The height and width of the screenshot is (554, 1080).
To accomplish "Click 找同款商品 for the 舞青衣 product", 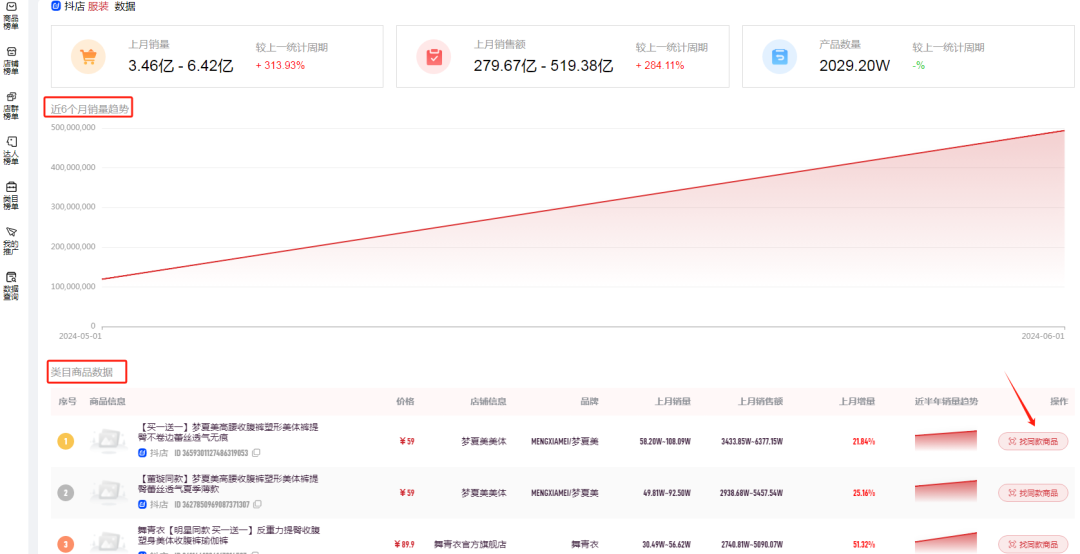I will click(x=1033, y=544).
